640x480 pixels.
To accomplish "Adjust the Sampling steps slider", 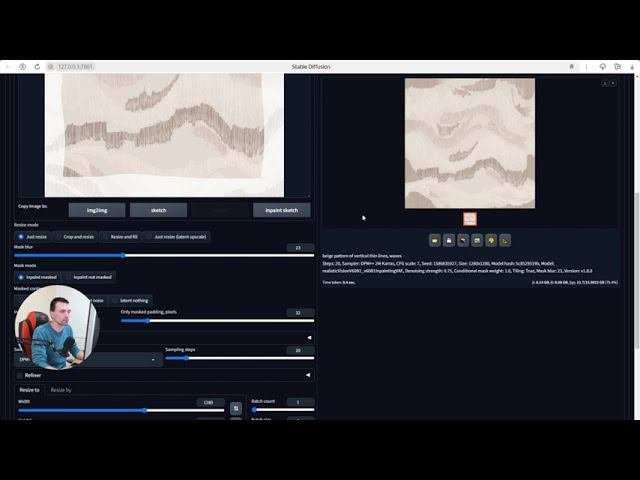I will point(240,358).
